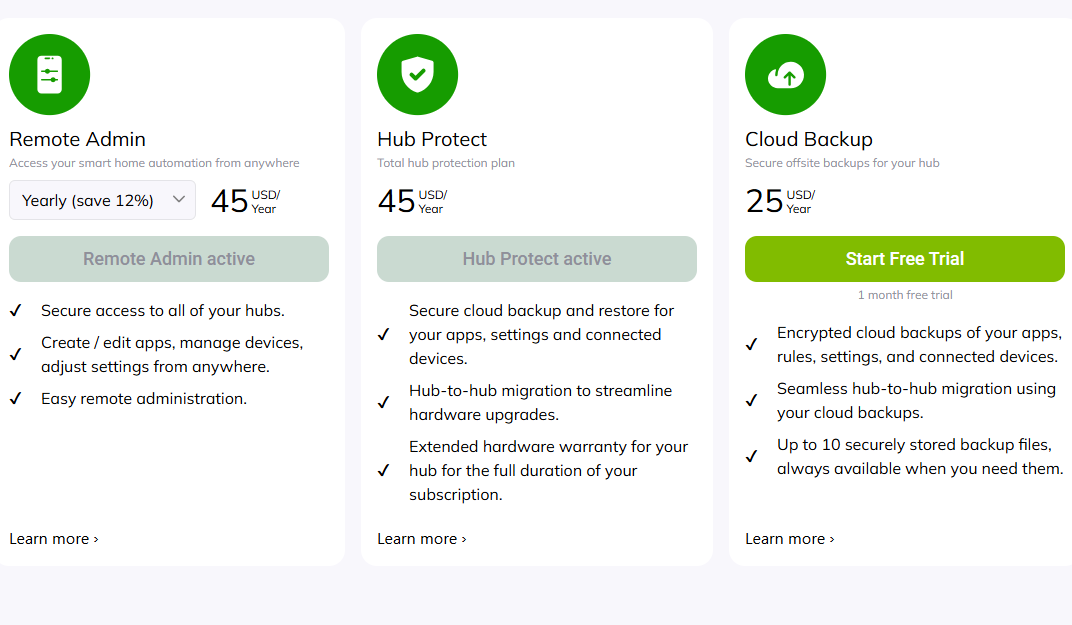Click the "1 month free trial" note
The width and height of the screenshot is (1072, 625).
click(905, 295)
